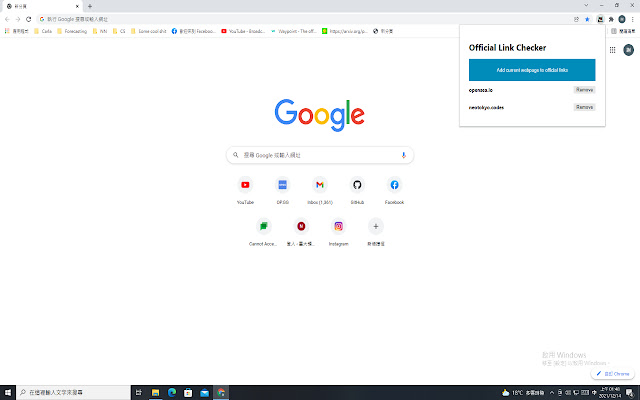This screenshot has height=400, width=640.
Task: Open the CS bookmarks folder
Action: coord(119,31)
